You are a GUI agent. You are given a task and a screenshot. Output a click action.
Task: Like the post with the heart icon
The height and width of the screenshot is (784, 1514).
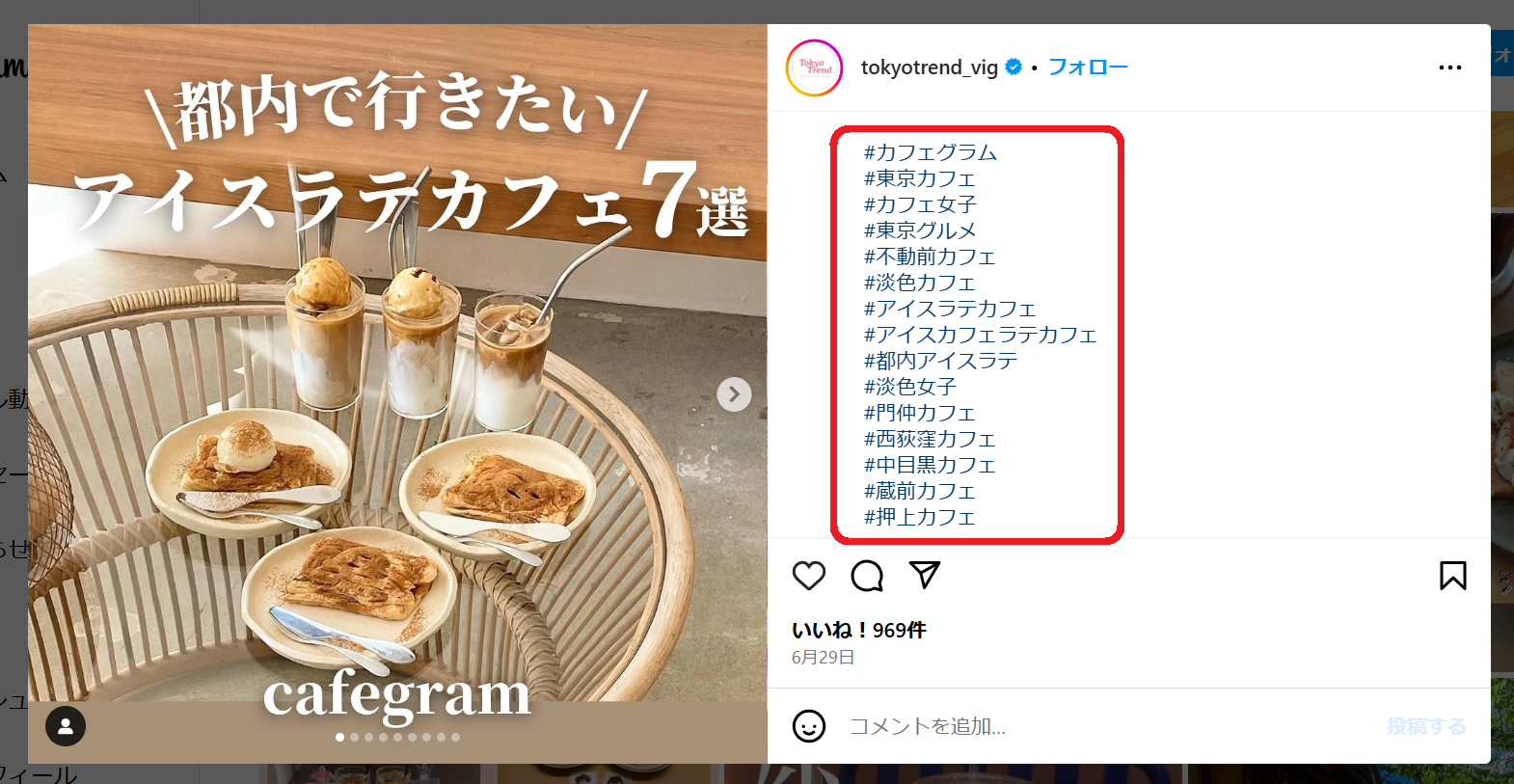click(809, 576)
